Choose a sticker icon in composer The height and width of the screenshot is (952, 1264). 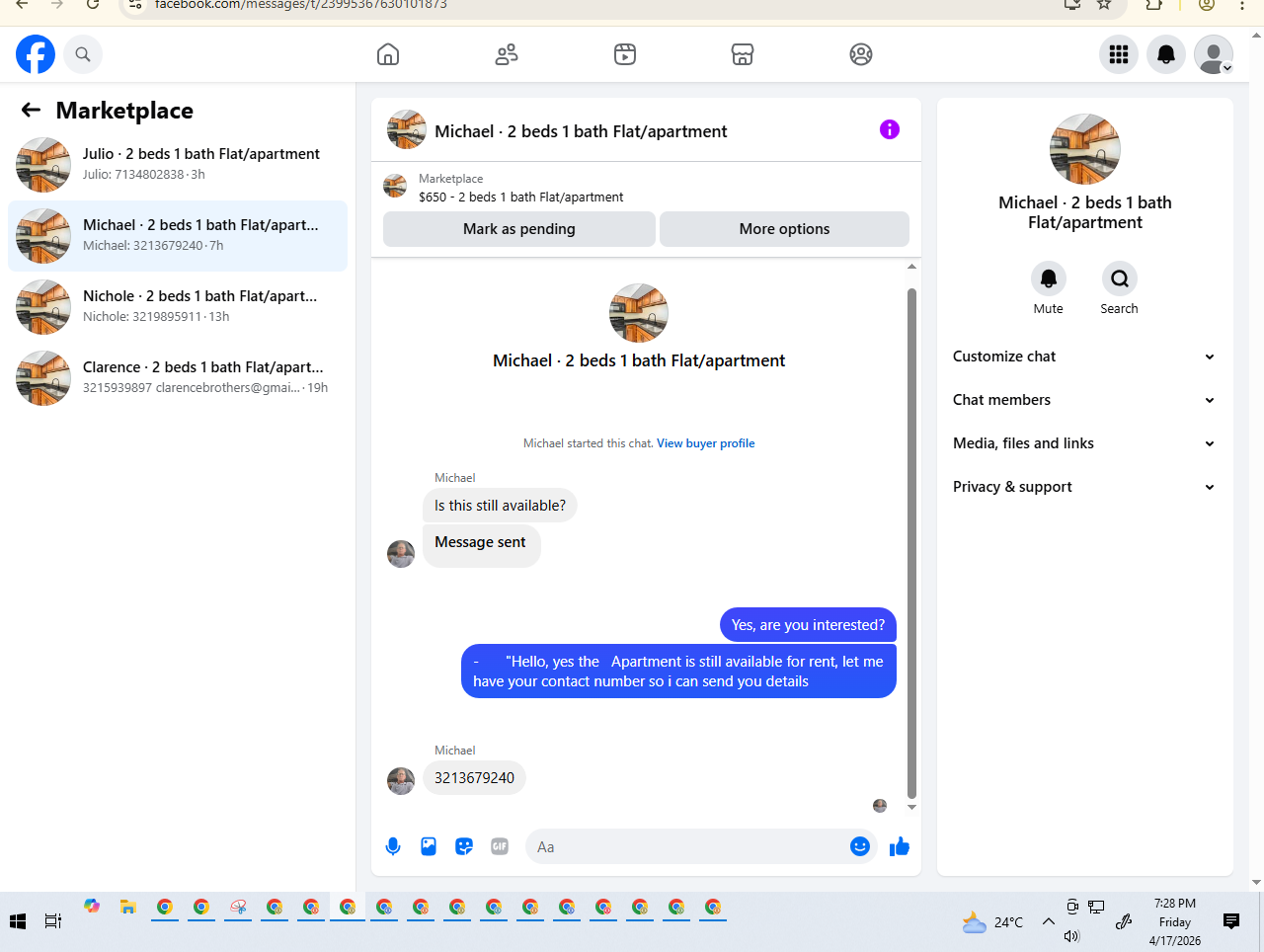(x=464, y=846)
